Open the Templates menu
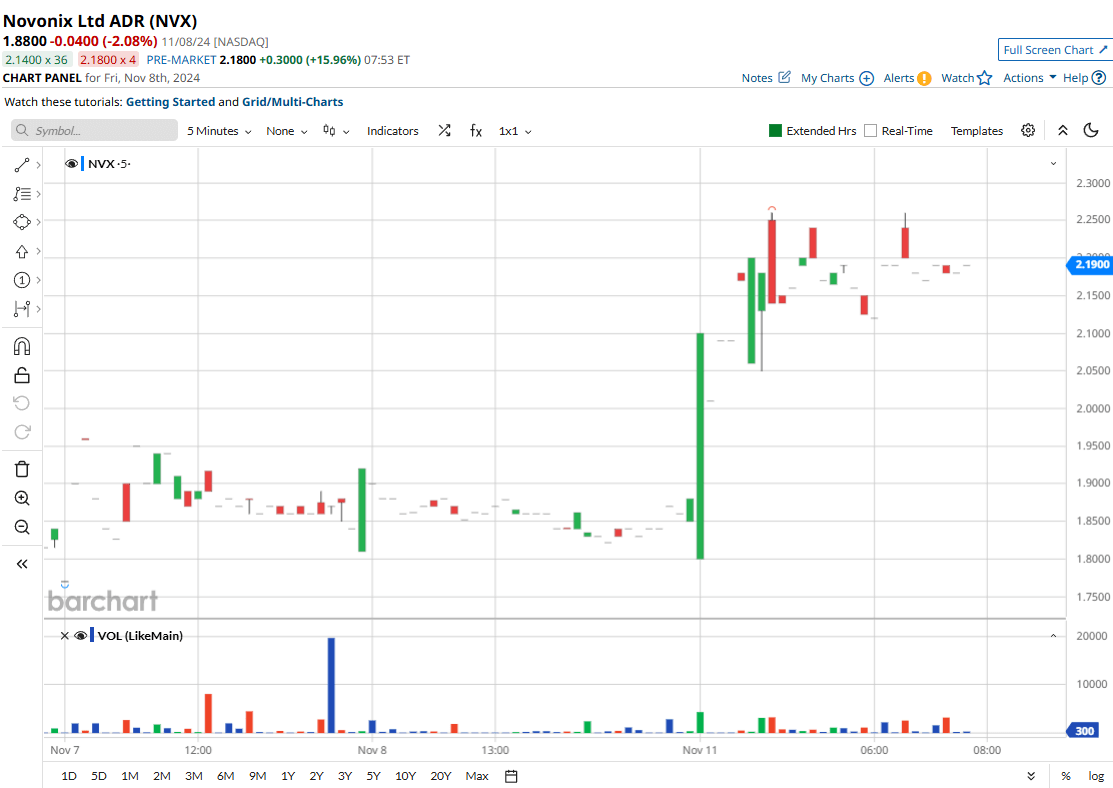Image resolution: width=1113 pixels, height=788 pixels. point(977,131)
